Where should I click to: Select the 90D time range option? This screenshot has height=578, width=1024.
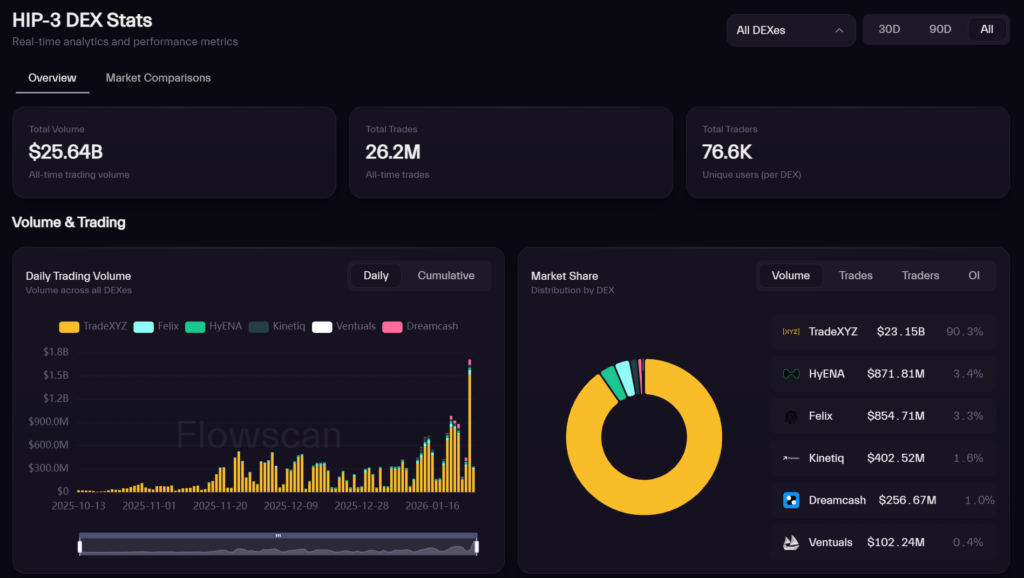click(940, 29)
